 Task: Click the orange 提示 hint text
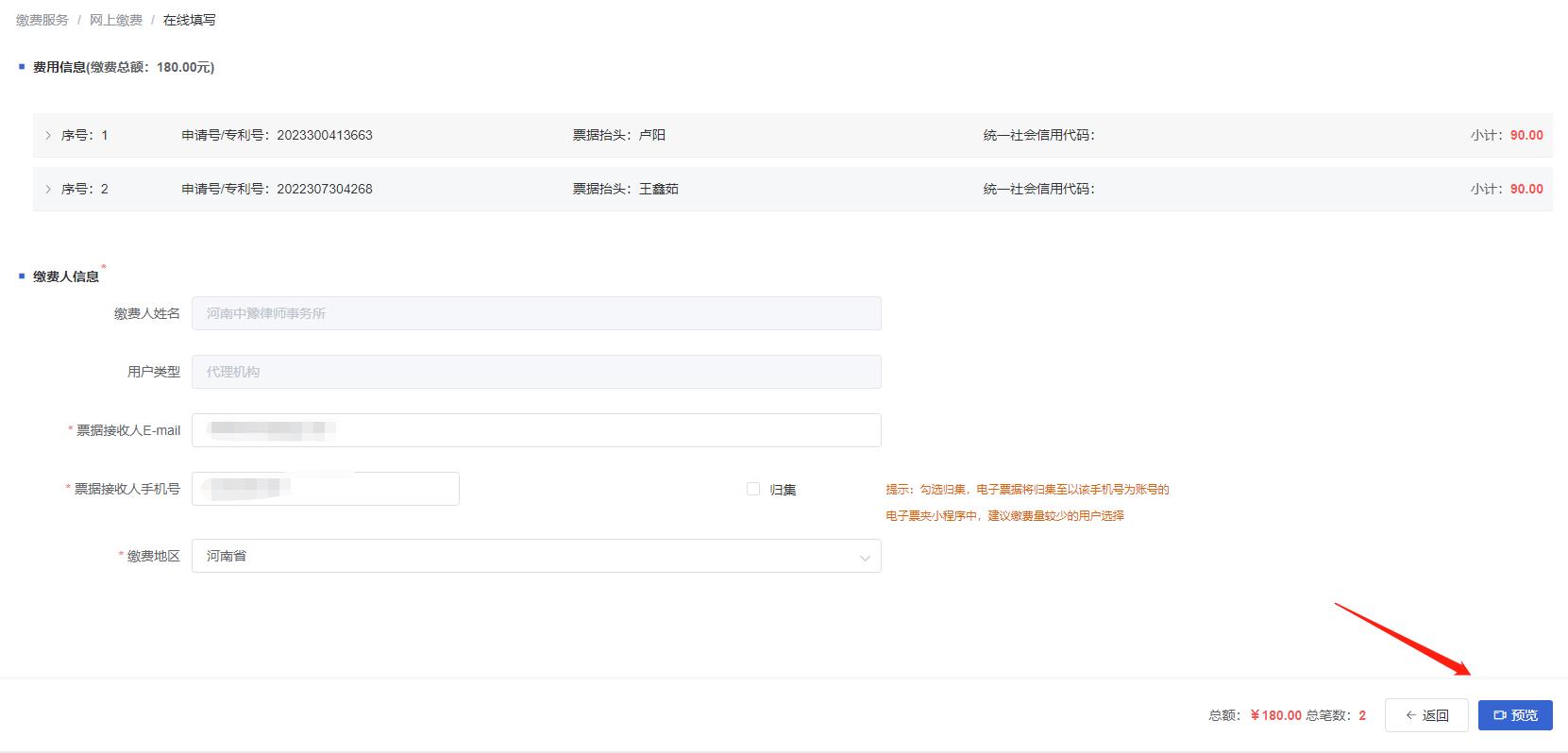[x=1027, y=502]
